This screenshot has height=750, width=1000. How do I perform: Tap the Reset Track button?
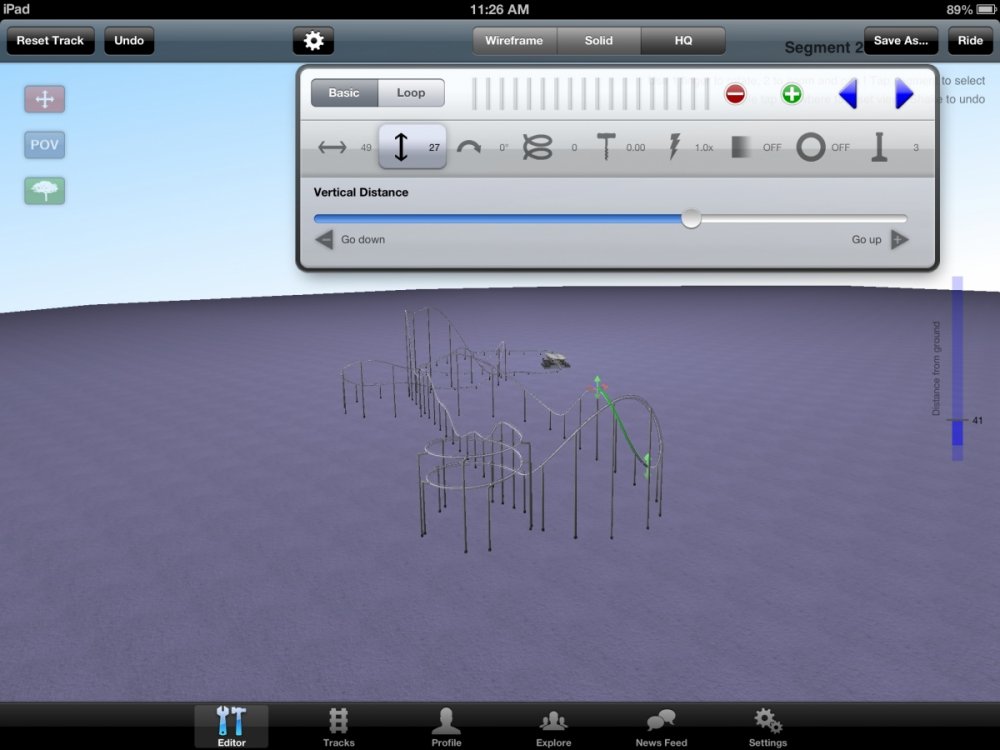tap(50, 41)
